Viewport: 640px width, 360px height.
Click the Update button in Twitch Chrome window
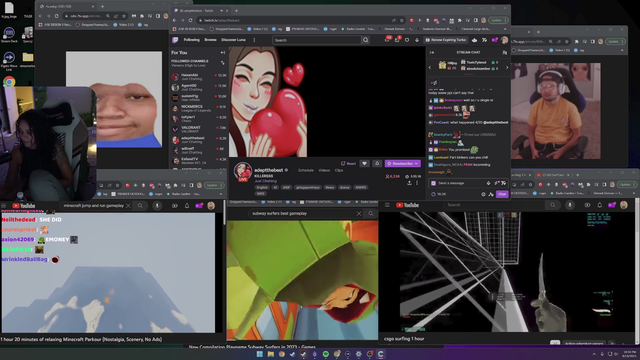[x=498, y=20]
